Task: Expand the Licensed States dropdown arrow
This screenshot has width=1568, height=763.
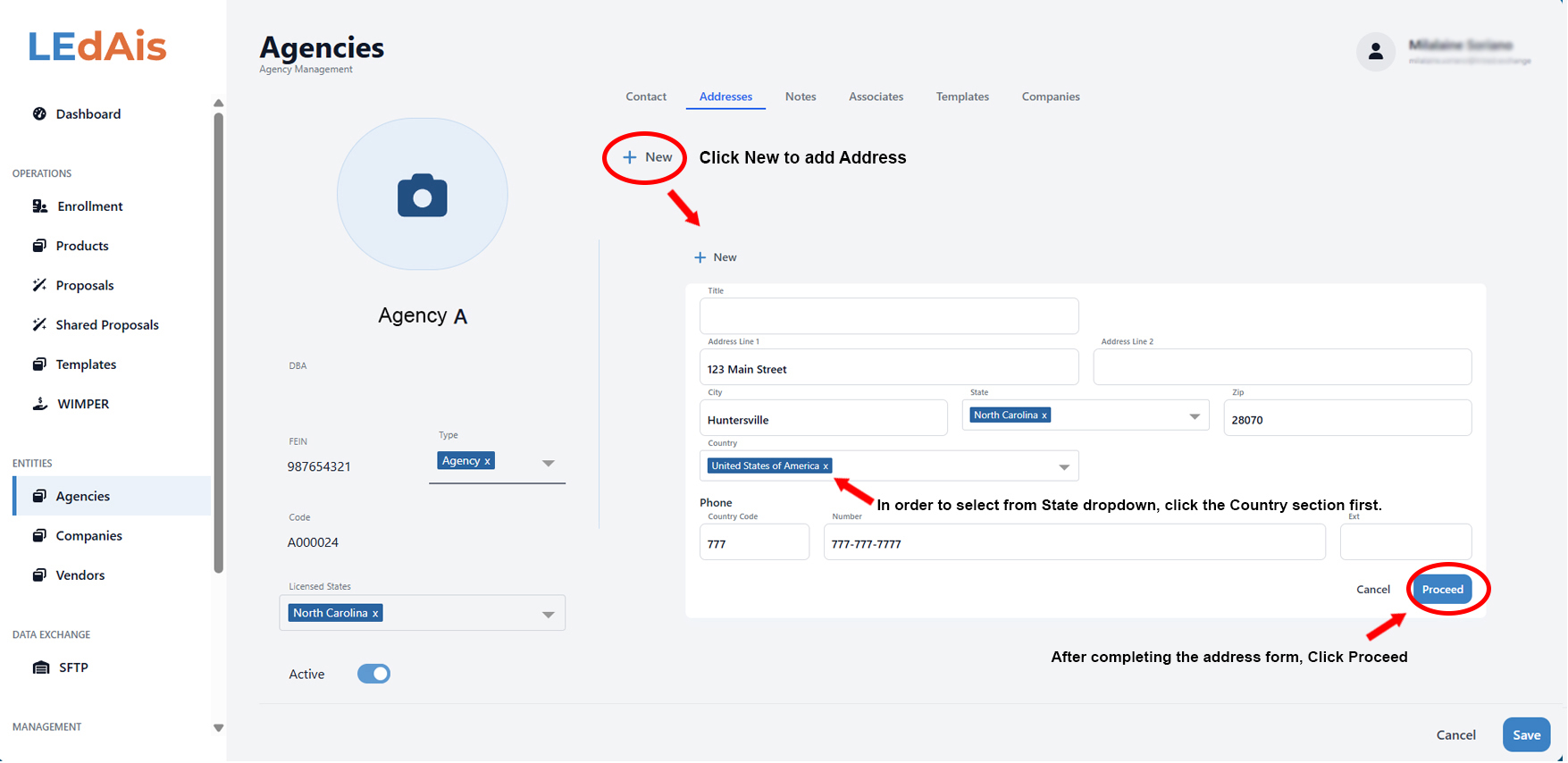Action: pos(549,615)
